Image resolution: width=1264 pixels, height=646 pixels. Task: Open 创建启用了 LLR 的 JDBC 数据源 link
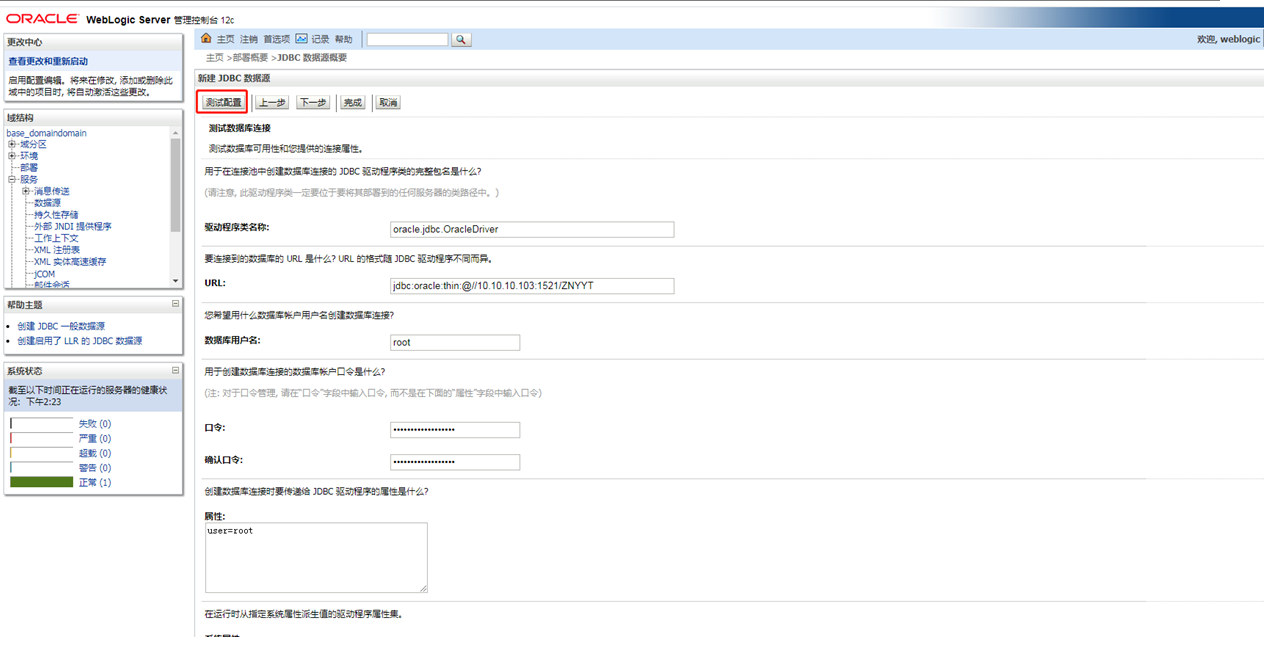point(80,341)
